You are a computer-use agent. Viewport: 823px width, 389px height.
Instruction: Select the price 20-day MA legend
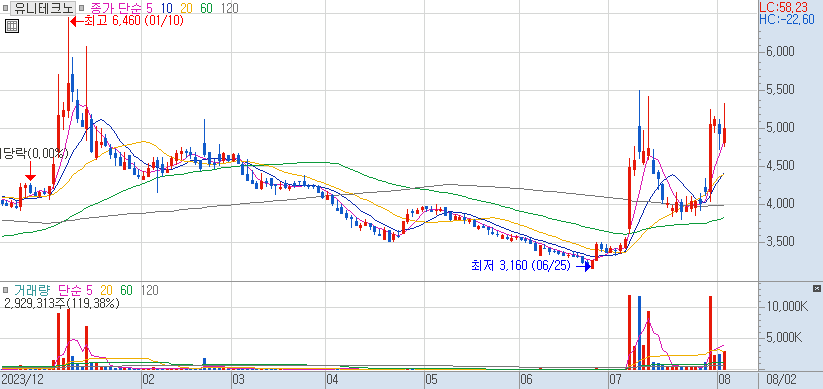coord(186,8)
